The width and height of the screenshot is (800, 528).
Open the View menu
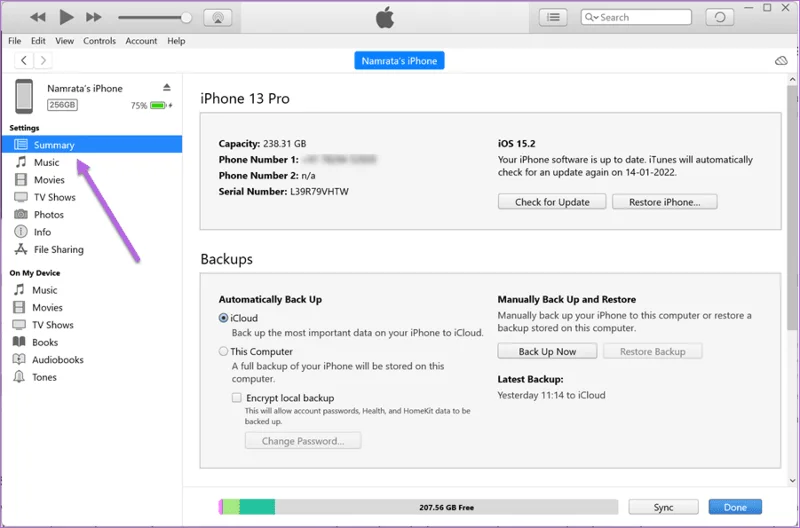64,41
